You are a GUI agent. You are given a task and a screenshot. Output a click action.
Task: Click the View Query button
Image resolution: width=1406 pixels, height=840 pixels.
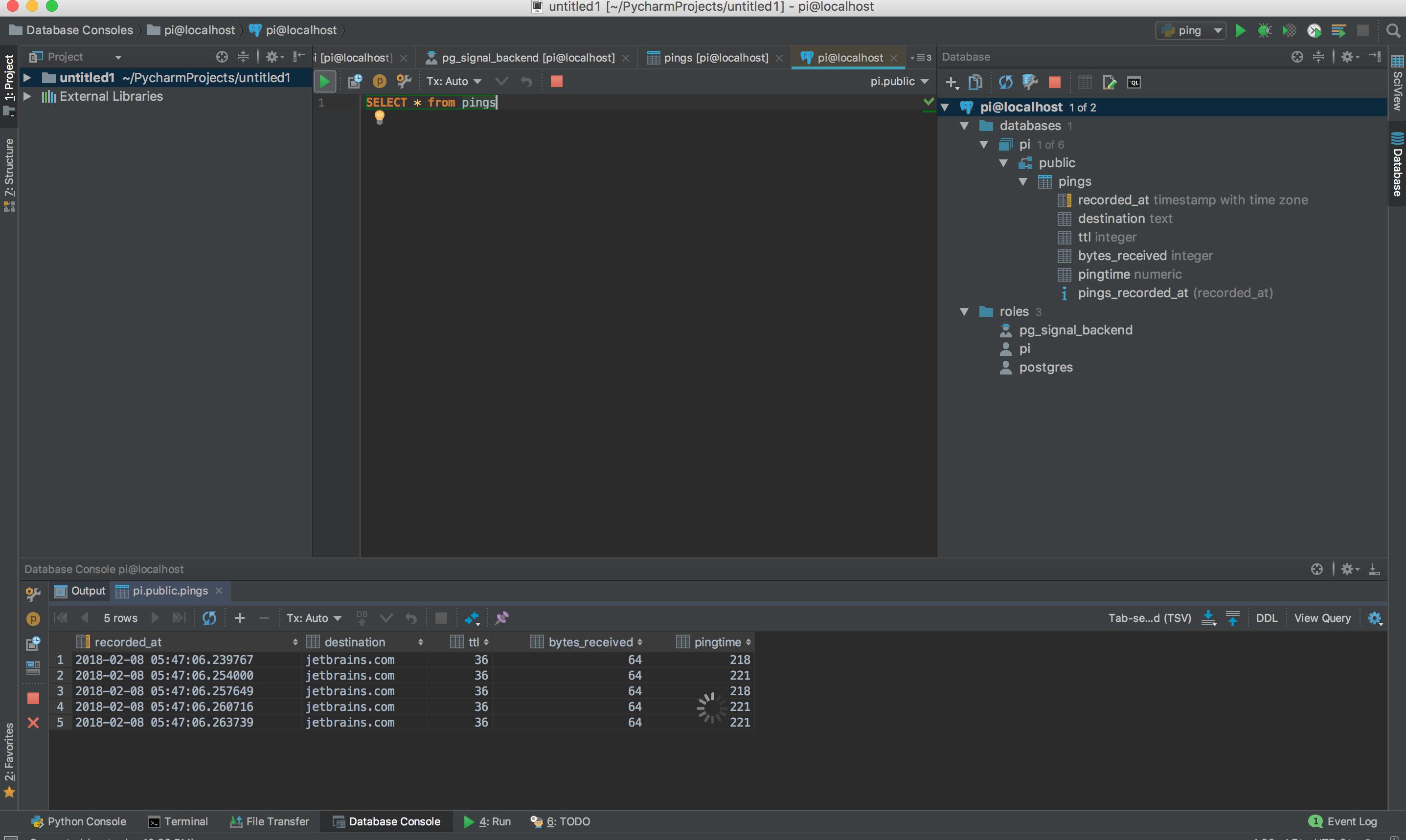(x=1322, y=618)
